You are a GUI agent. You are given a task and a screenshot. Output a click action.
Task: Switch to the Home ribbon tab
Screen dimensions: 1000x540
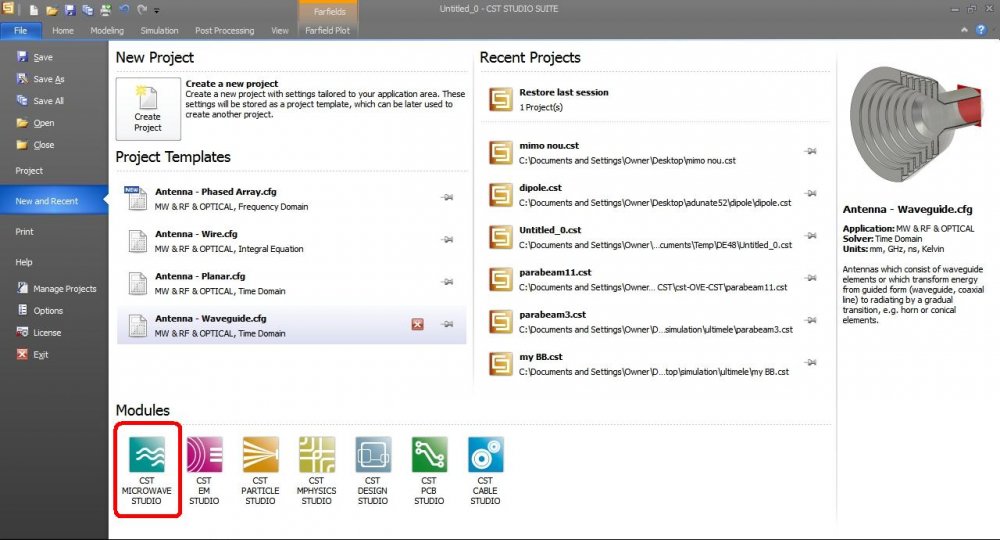click(62, 30)
